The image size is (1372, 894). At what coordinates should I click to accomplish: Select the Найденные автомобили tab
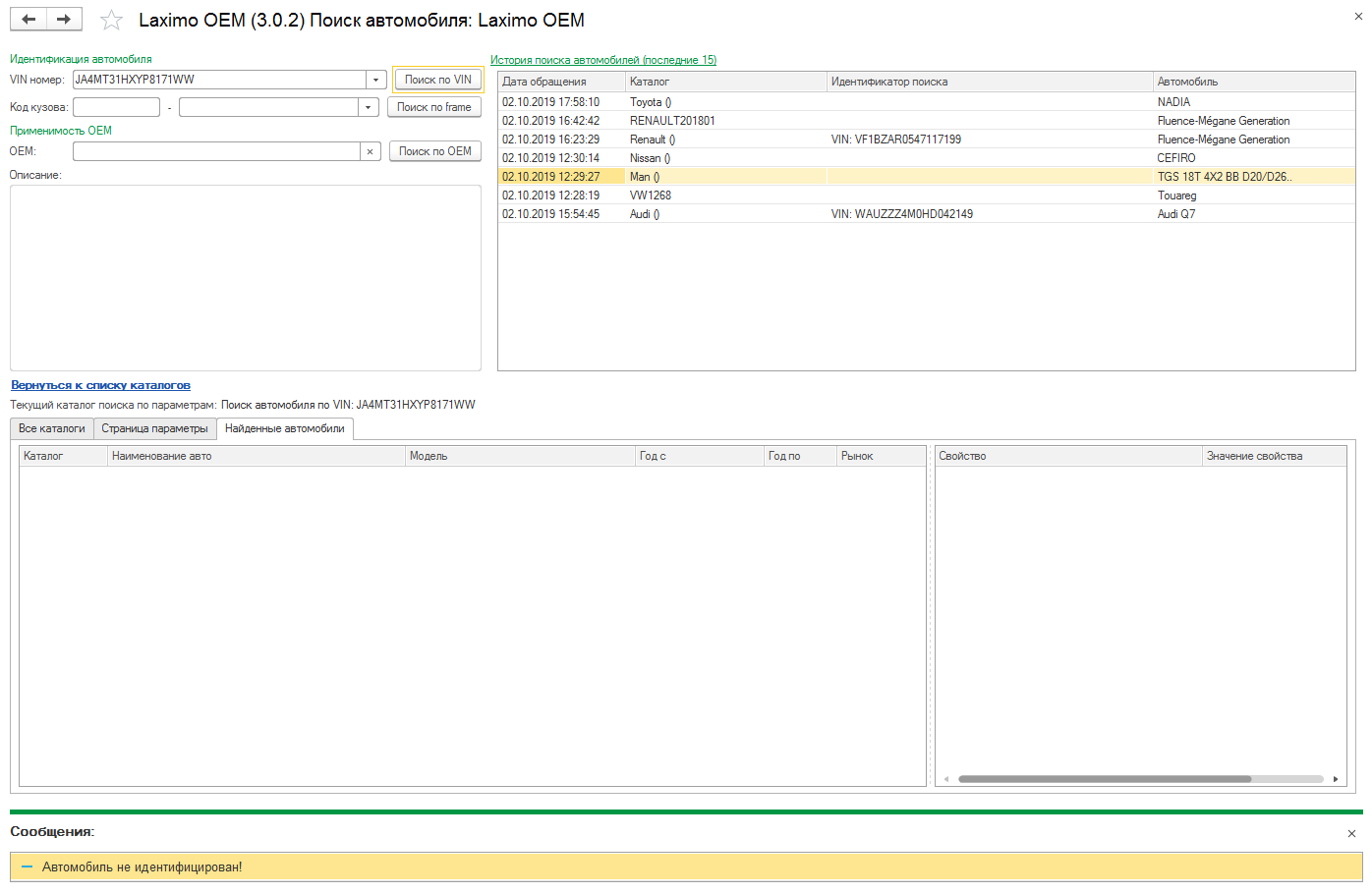click(284, 429)
